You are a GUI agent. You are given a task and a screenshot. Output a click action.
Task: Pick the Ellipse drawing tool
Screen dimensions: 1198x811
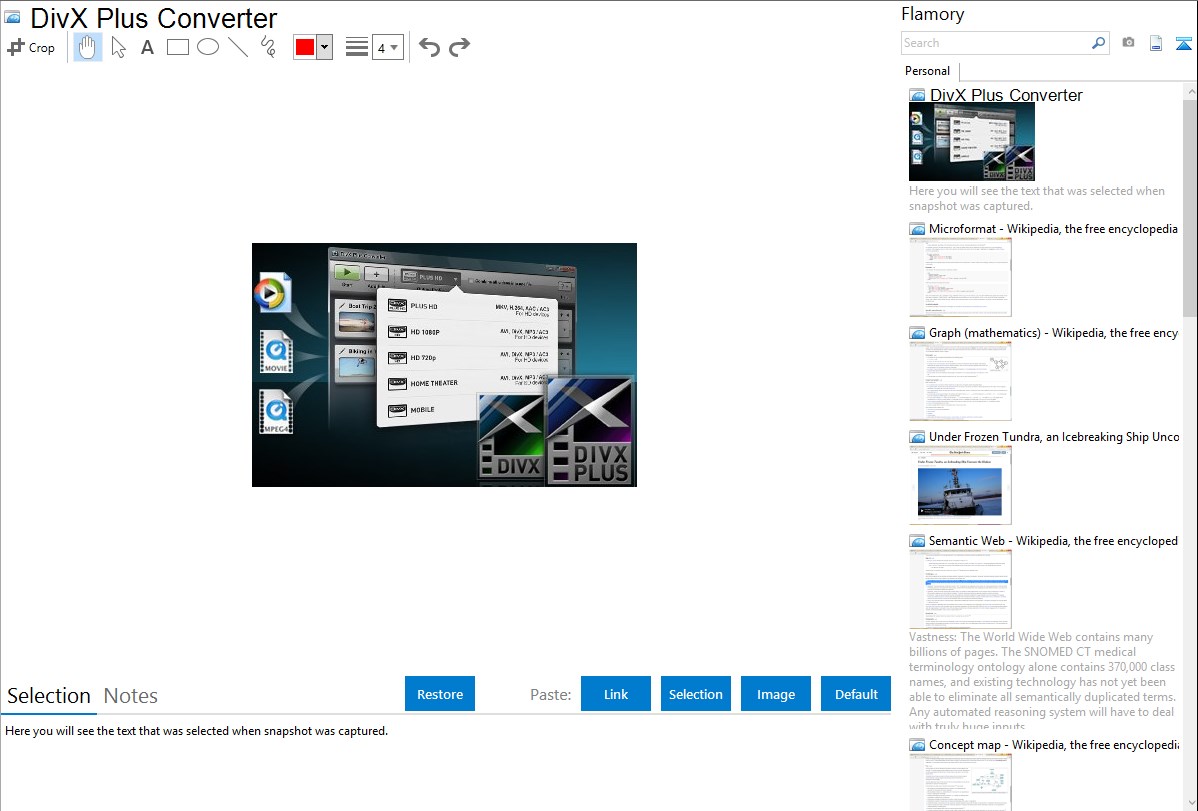[x=208, y=47]
